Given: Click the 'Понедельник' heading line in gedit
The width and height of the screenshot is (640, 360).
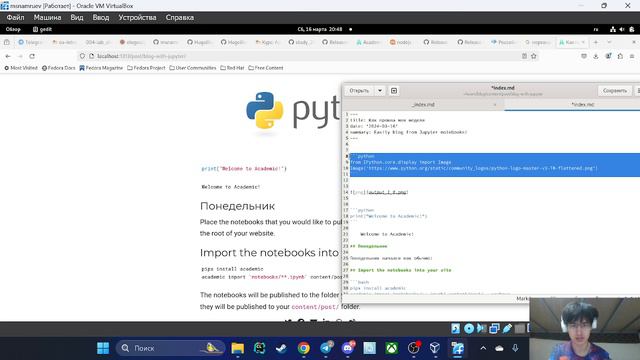Looking at the screenshot, I should pyautogui.click(x=368, y=246).
